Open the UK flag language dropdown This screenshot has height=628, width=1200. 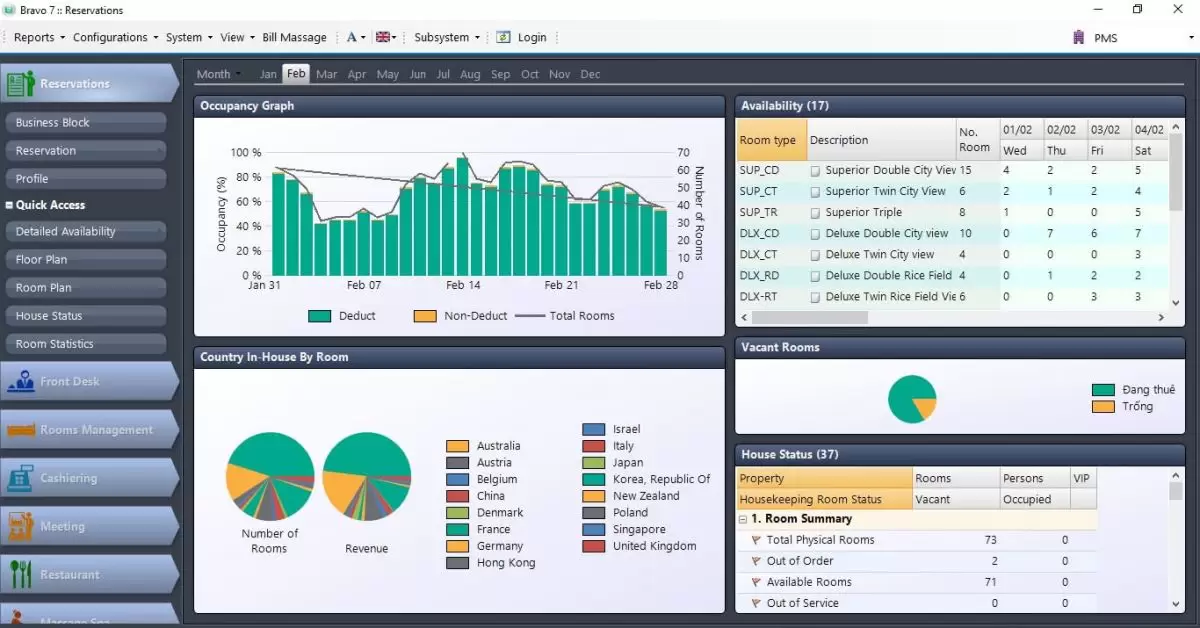coord(385,37)
